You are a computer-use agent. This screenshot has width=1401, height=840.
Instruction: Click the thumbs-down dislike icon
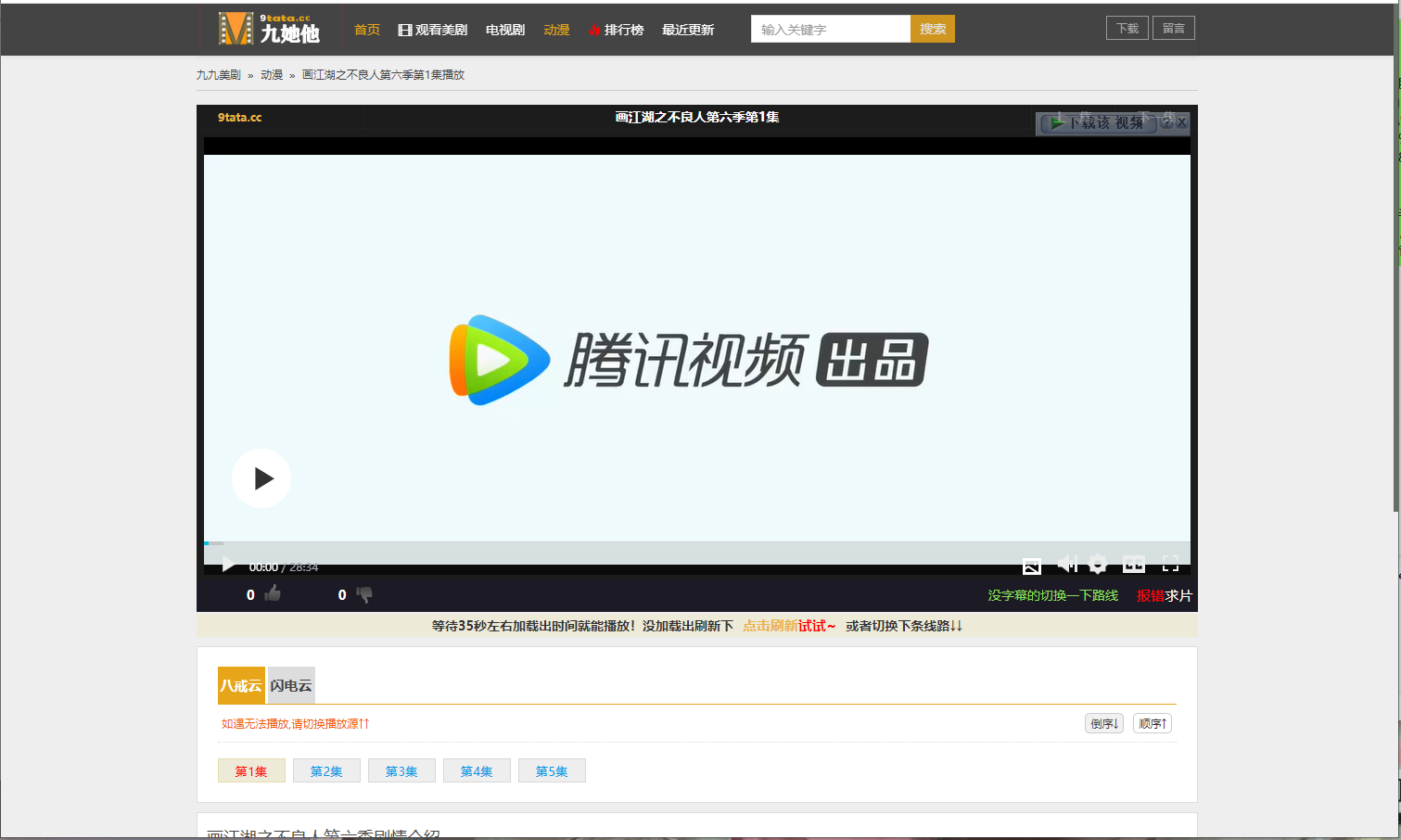[364, 594]
